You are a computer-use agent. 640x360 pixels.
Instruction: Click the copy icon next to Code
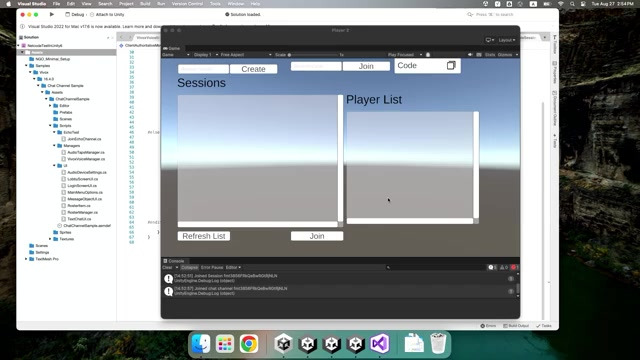[451, 65]
